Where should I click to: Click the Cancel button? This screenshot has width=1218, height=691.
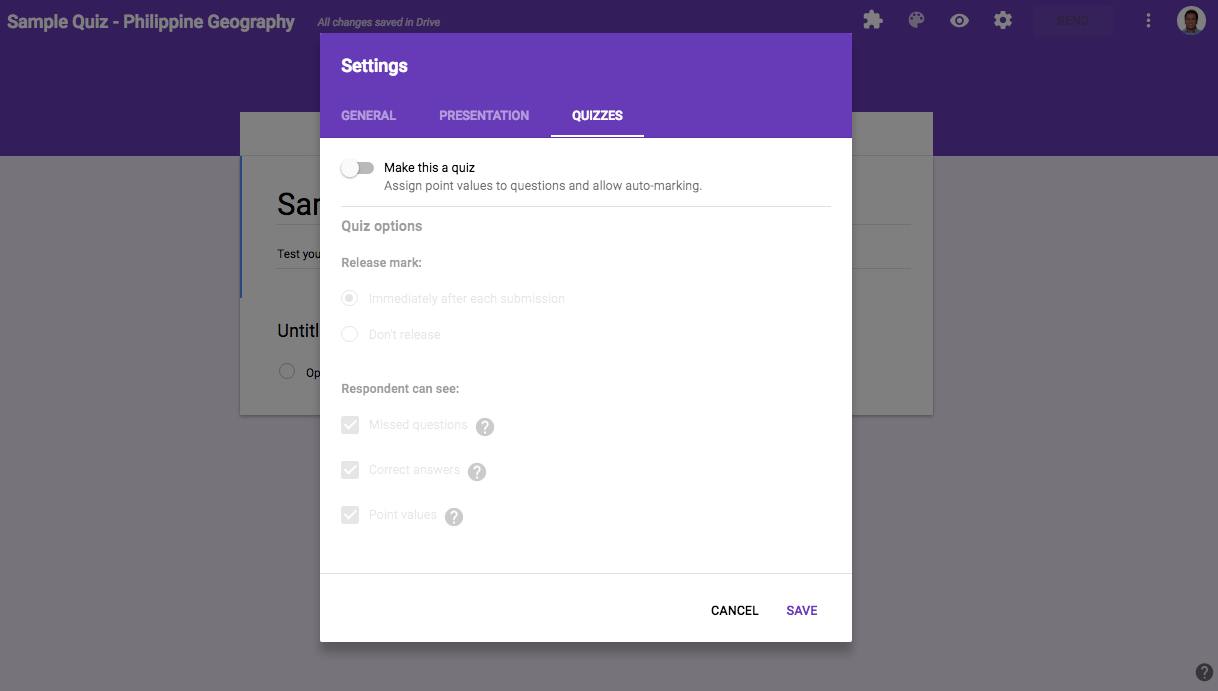(735, 611)
